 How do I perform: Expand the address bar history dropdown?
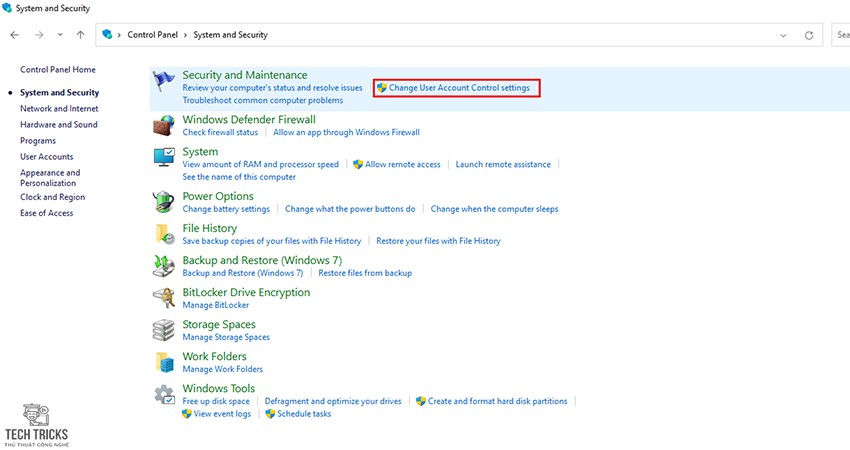tap(783, 35)
